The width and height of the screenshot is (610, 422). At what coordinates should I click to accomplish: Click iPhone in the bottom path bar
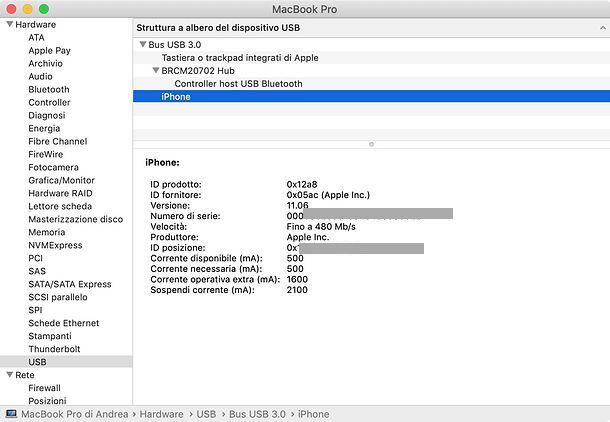(x=314, y=414)
